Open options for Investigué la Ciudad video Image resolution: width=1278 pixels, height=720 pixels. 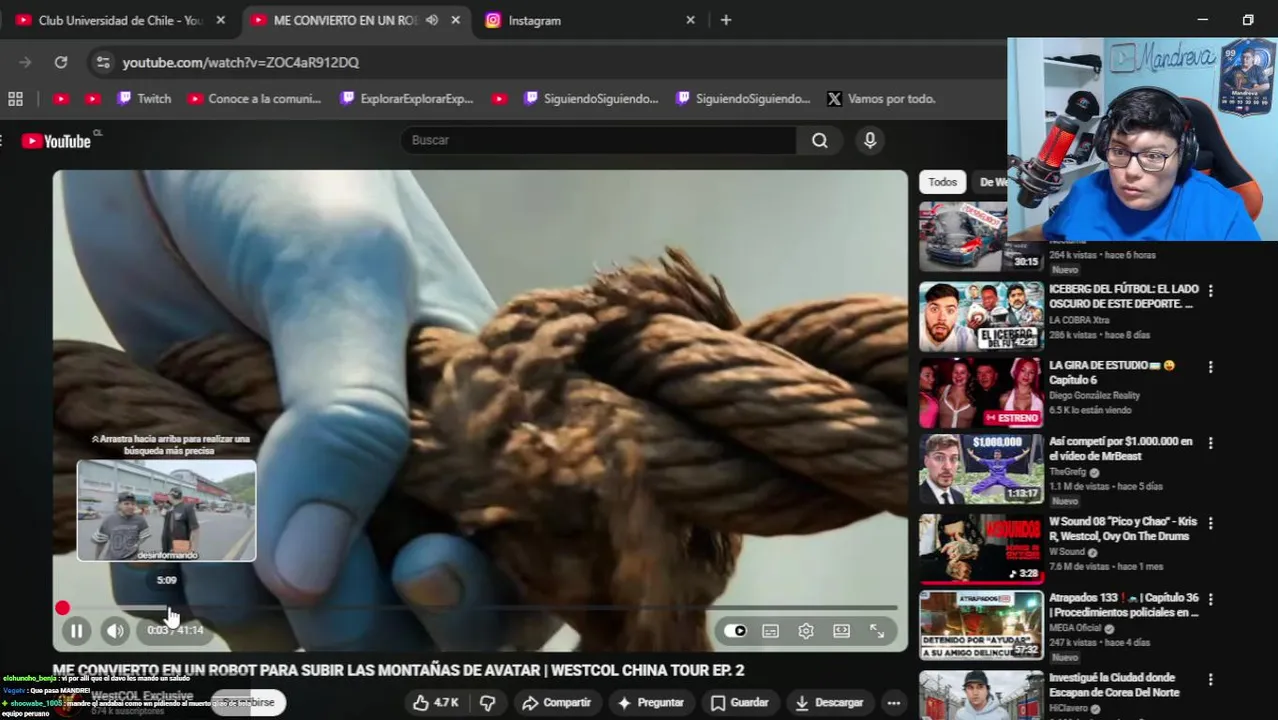[x=1211, y=679]
